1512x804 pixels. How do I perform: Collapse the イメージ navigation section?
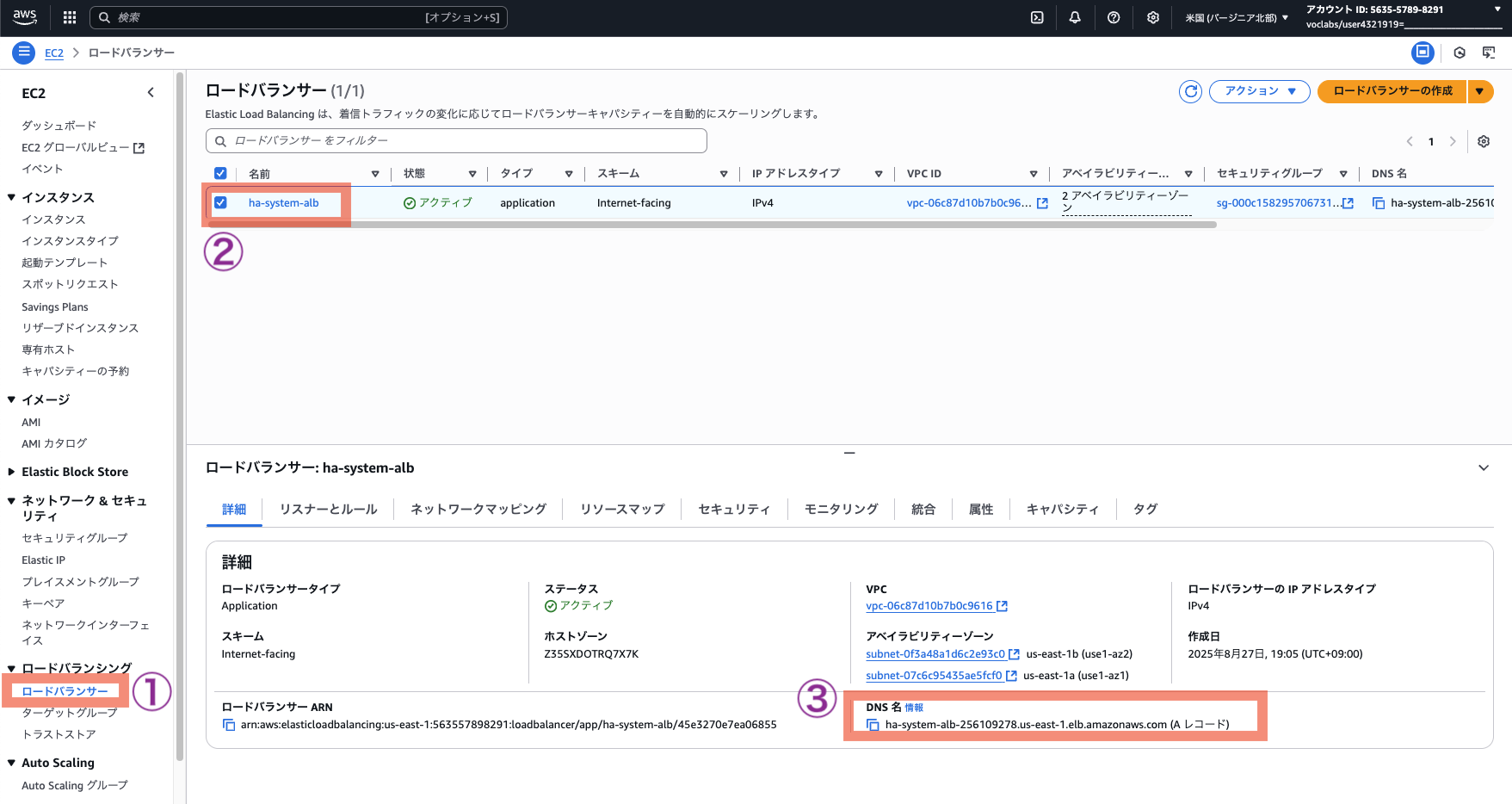point(11,399)
